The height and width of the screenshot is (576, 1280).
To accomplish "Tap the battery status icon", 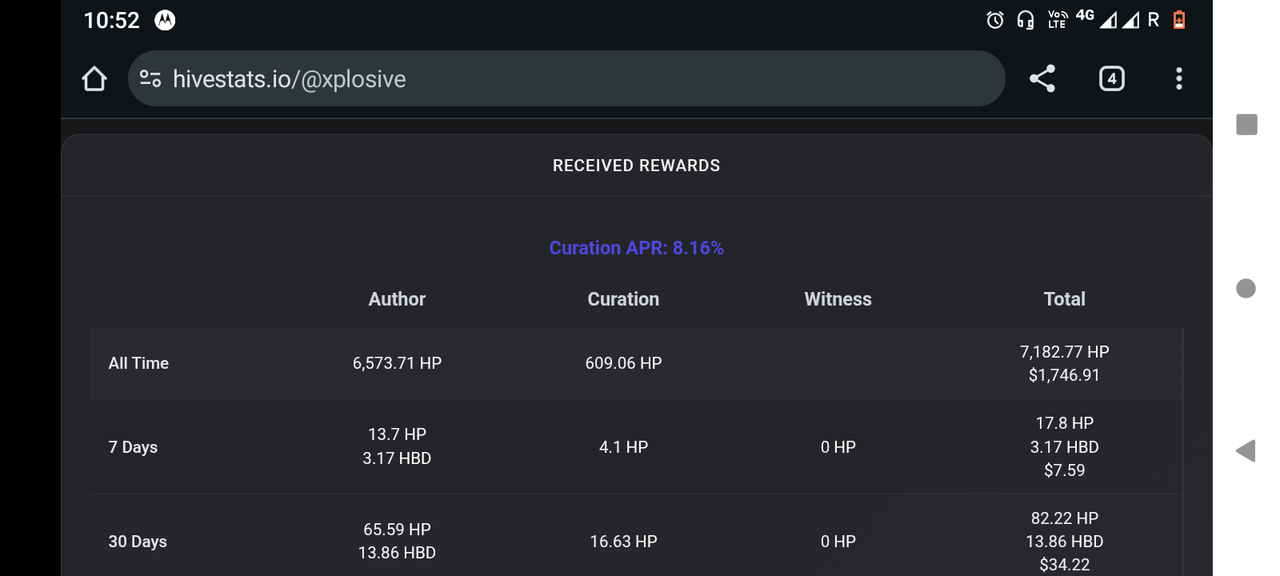I will [x=1179, y=20].
